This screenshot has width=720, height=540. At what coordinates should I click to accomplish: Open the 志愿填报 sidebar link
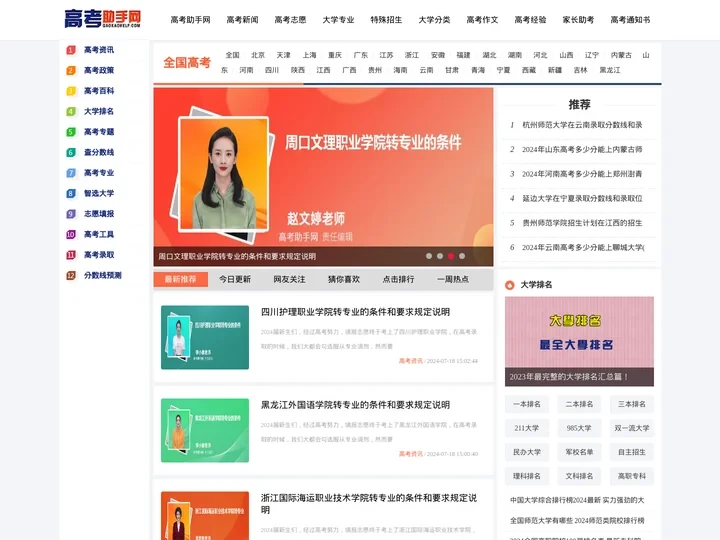coord(99,214)
